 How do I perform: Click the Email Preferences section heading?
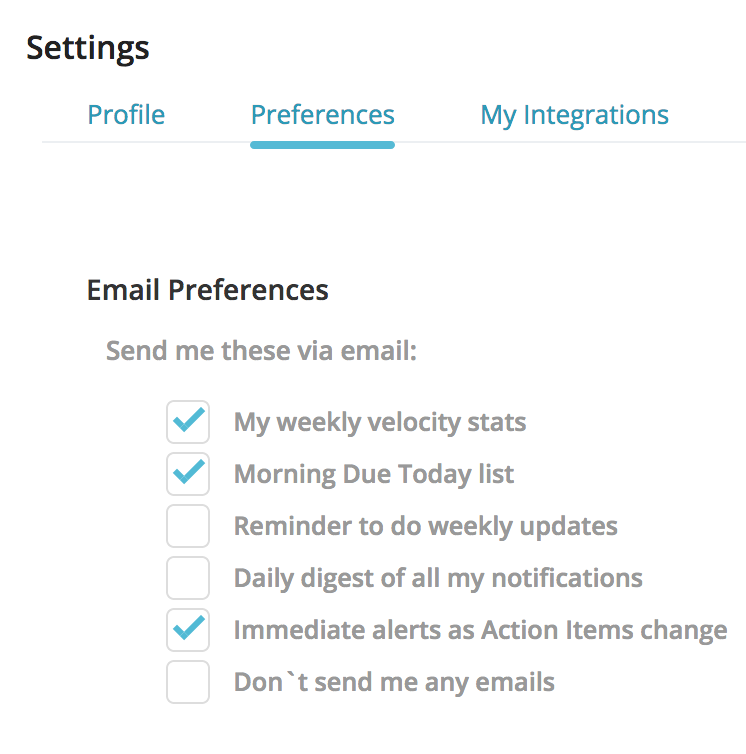click(x=207, y=290)
